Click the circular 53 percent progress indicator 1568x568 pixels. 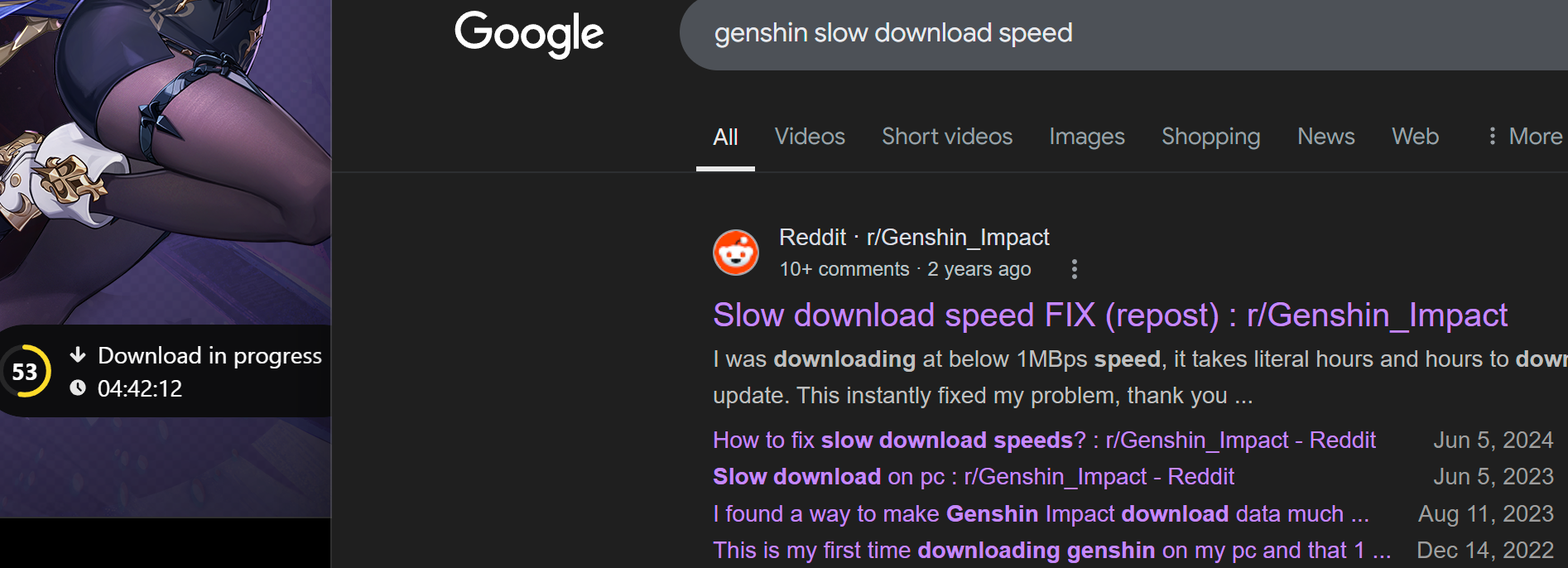(26, 371)
